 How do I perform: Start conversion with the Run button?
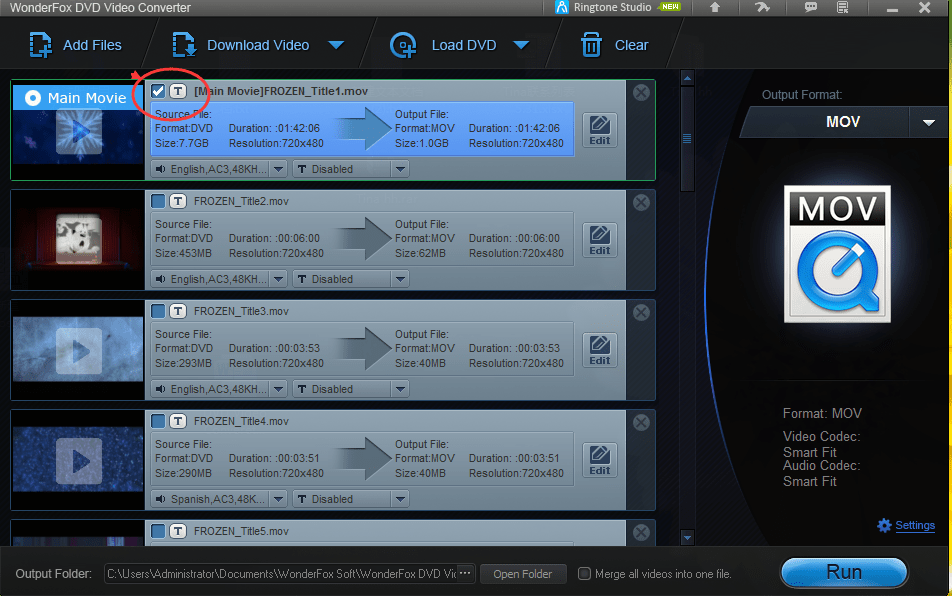pyautogui.click(x=844, y=572)
